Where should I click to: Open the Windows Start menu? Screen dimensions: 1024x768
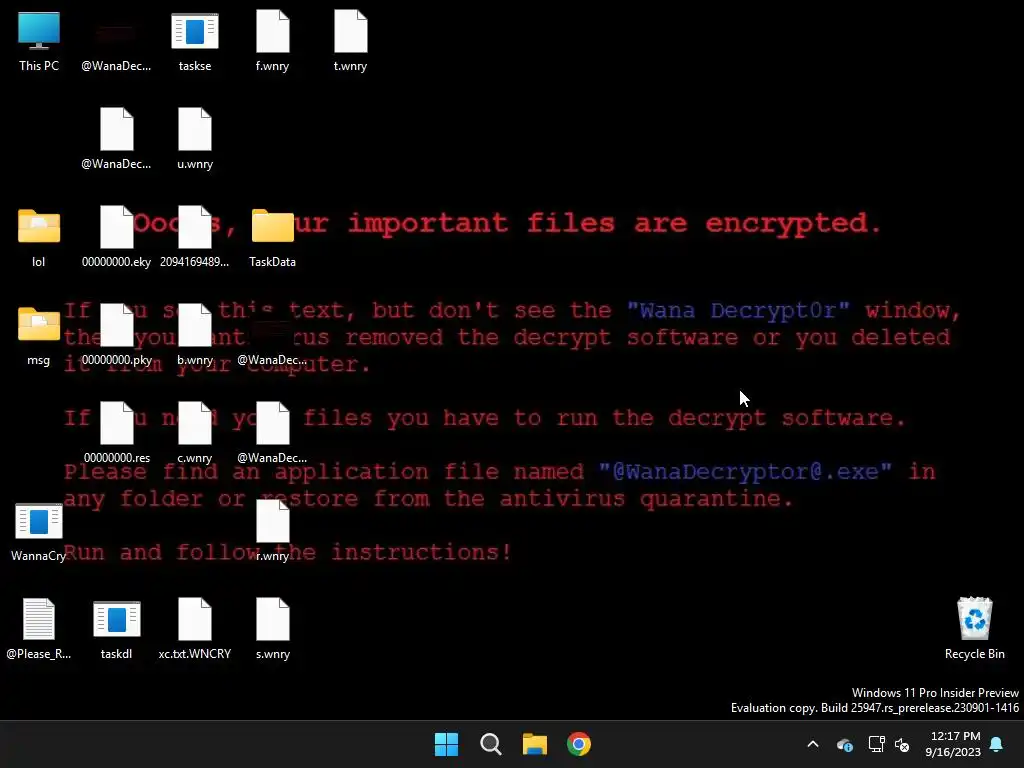(447, 744)
